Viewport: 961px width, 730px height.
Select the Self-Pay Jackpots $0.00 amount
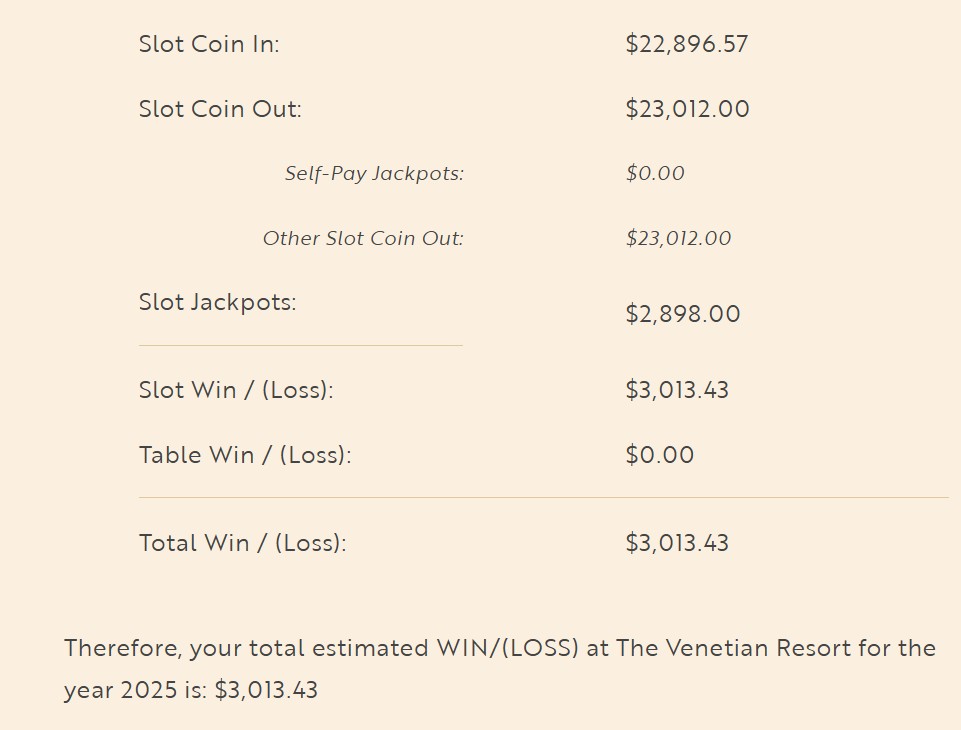coord(655,174)
